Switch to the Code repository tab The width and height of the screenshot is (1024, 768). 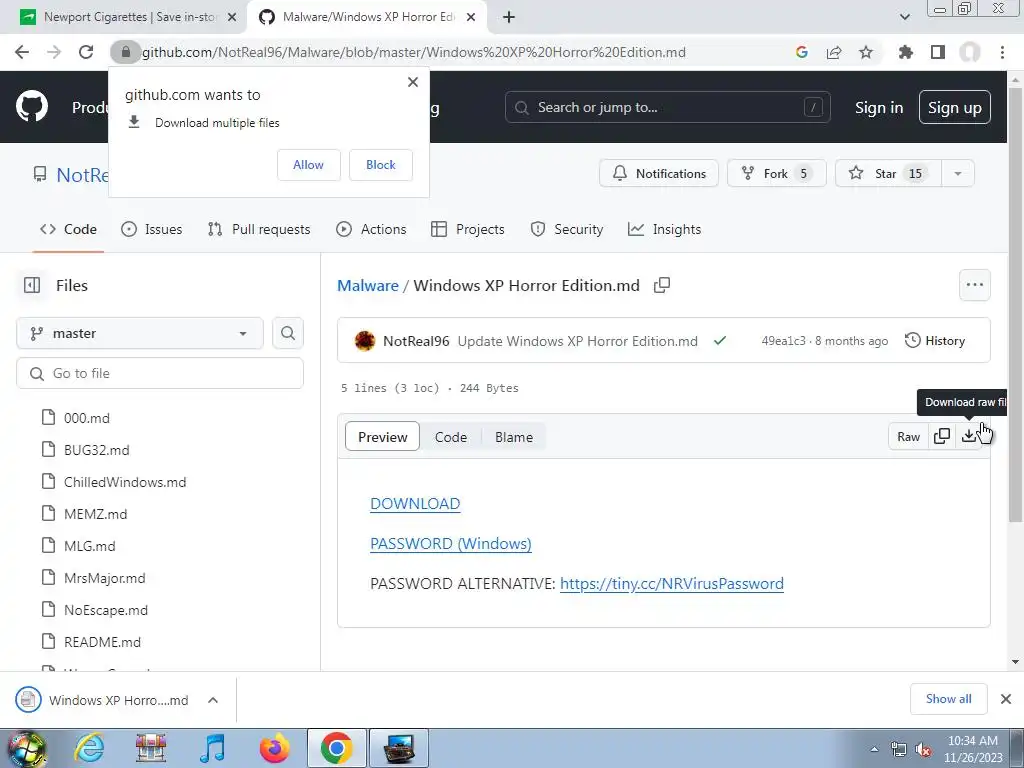69,229
